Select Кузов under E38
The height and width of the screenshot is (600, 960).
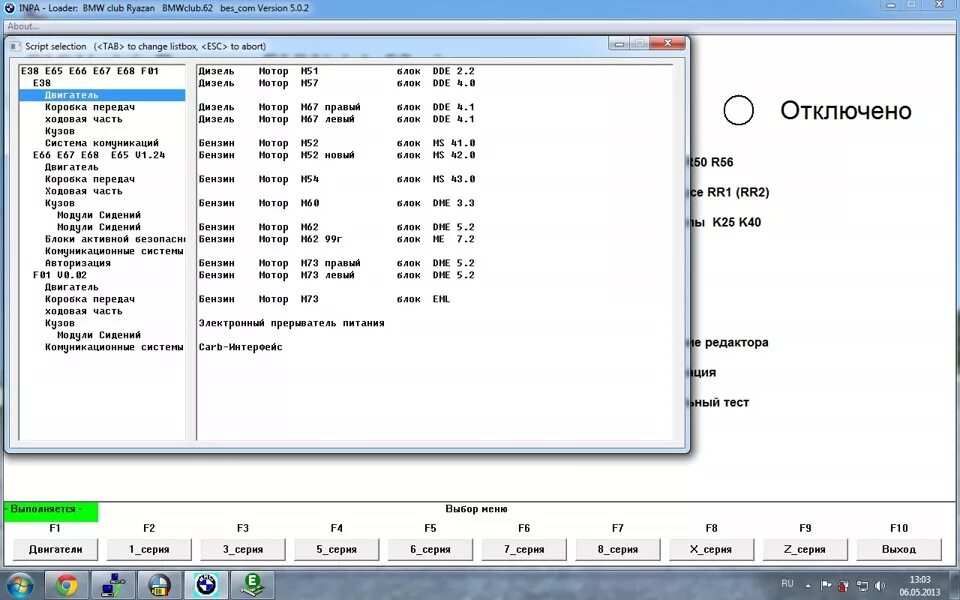coord(59,131)
